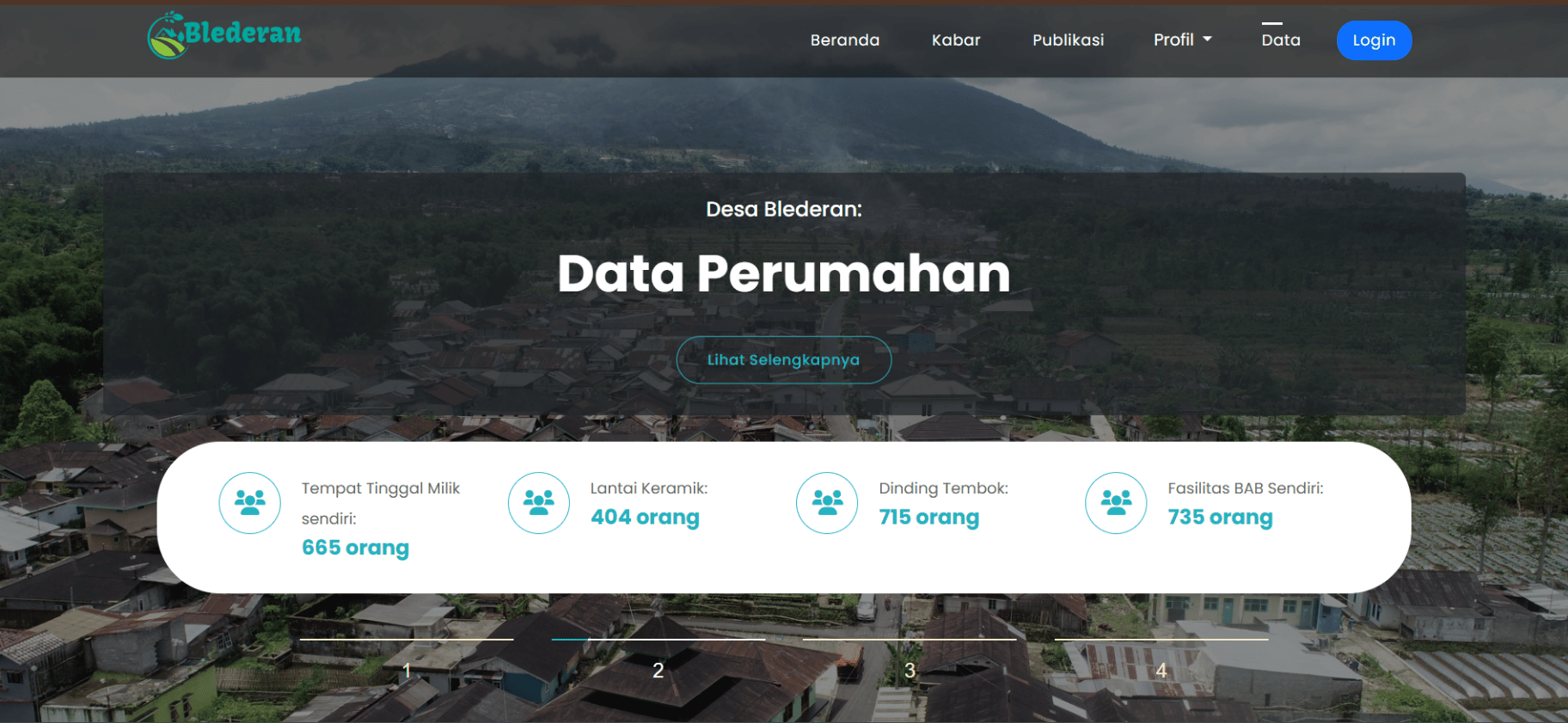Click the people icon beside Lantai Keramik
Viewport: 1568px width, 723px height.
point(539,503)
